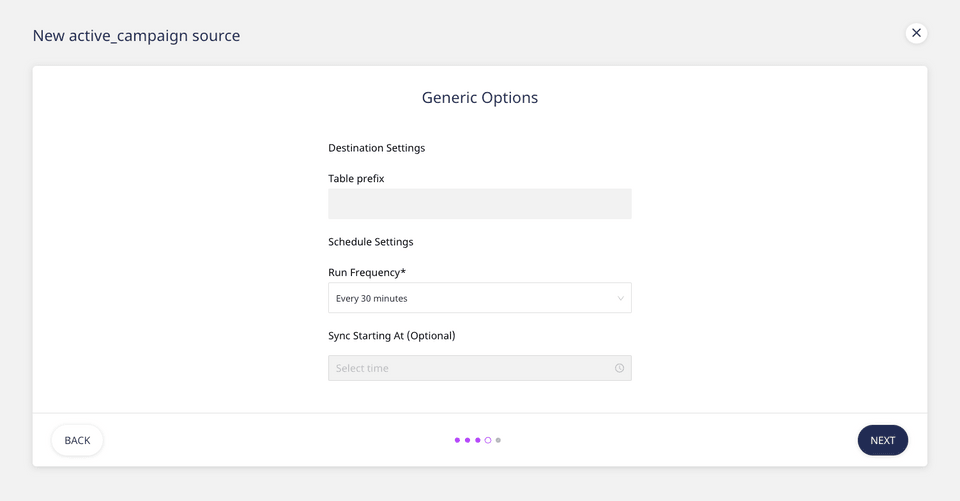Click the chevron arrow in Run Frequency
Screen dimensions: 960x501
(x=620, y=298)
